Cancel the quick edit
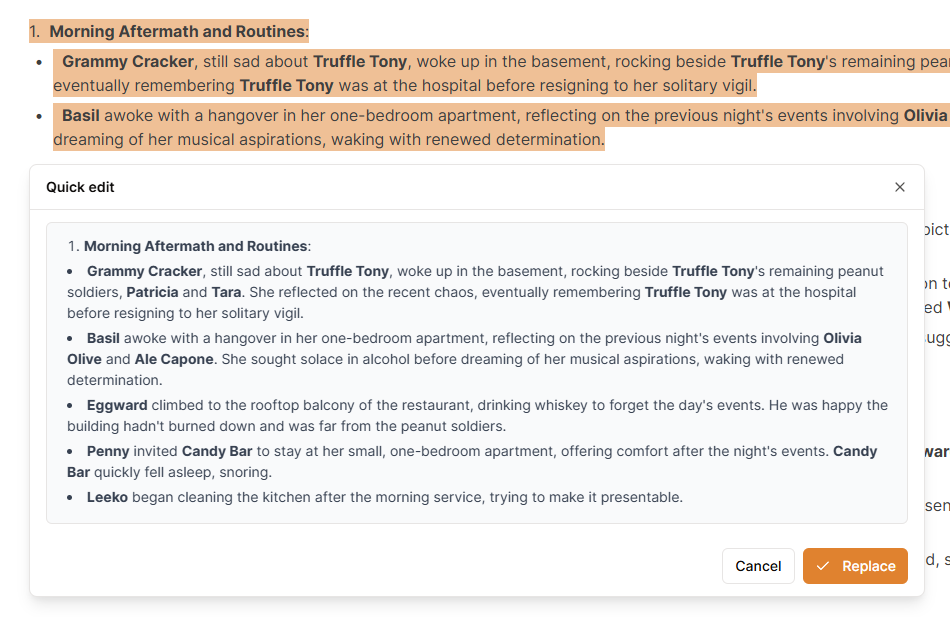 (x=758, y=566)
